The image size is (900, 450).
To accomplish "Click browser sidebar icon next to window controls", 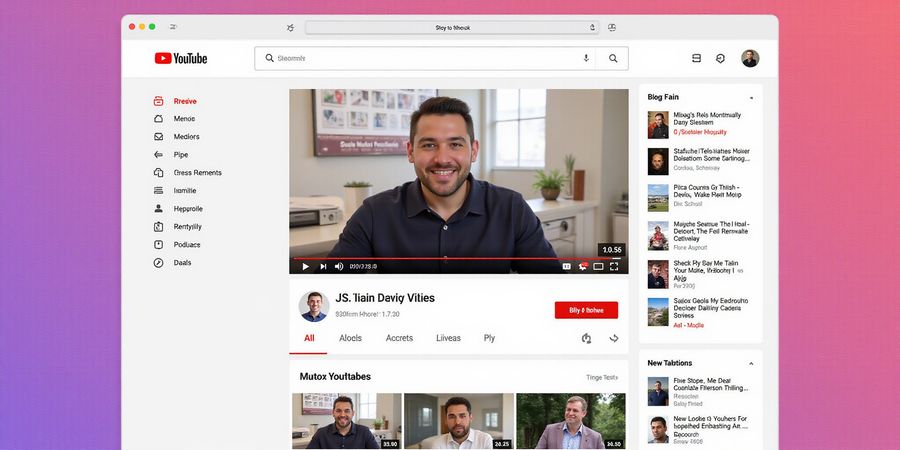I will pos(173,27).
